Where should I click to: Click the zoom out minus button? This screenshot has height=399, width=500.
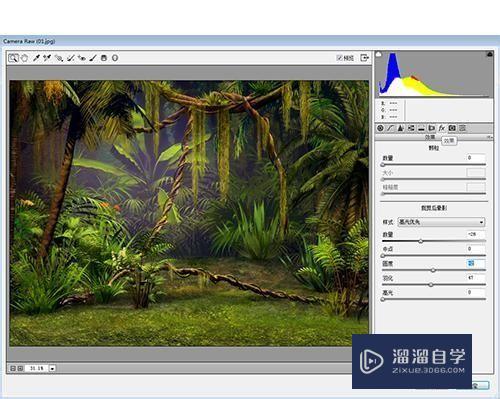pyautogui.click(x=13, y=368)
